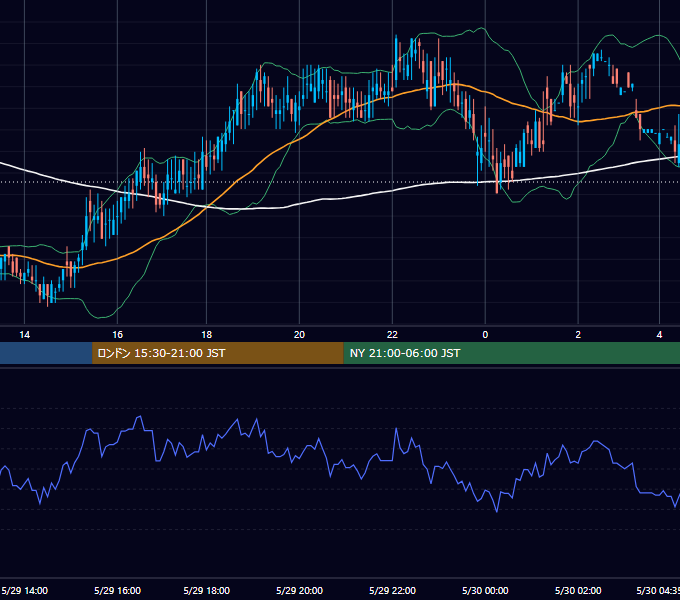Click the hour label 0 on the time axis
The image size is (680, 600).
(x=485, y=335)
